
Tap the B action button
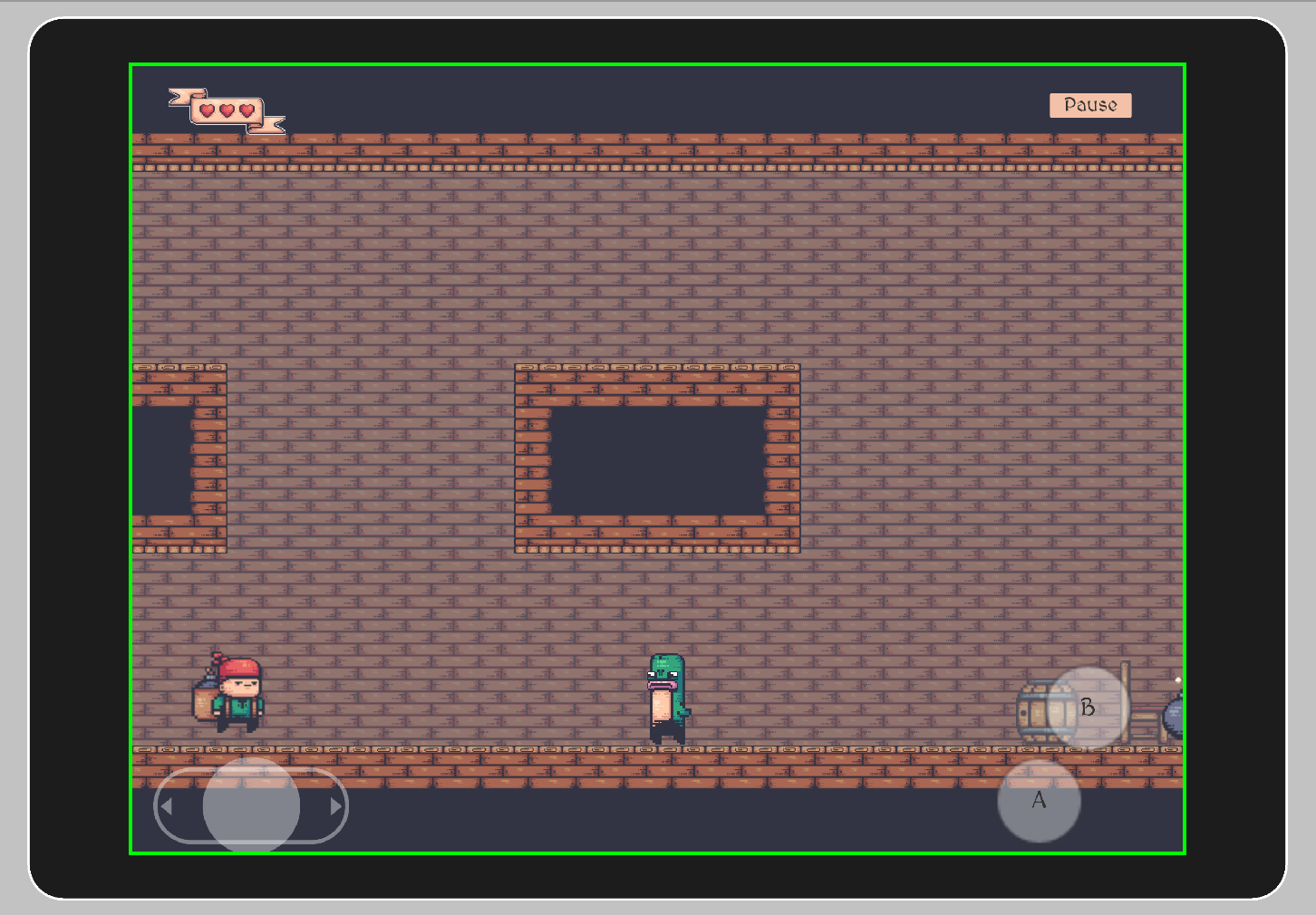coord(1088,708)
